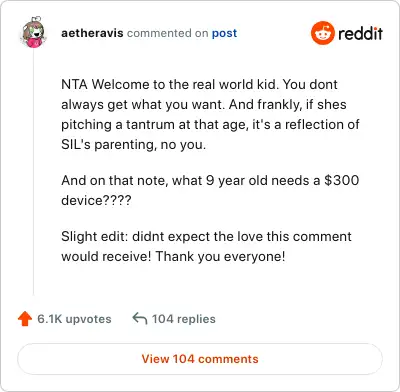Viewport: 400px width, 392px height.
Task: Click the View 104 comments button
Action: click(x=200, y=359)
